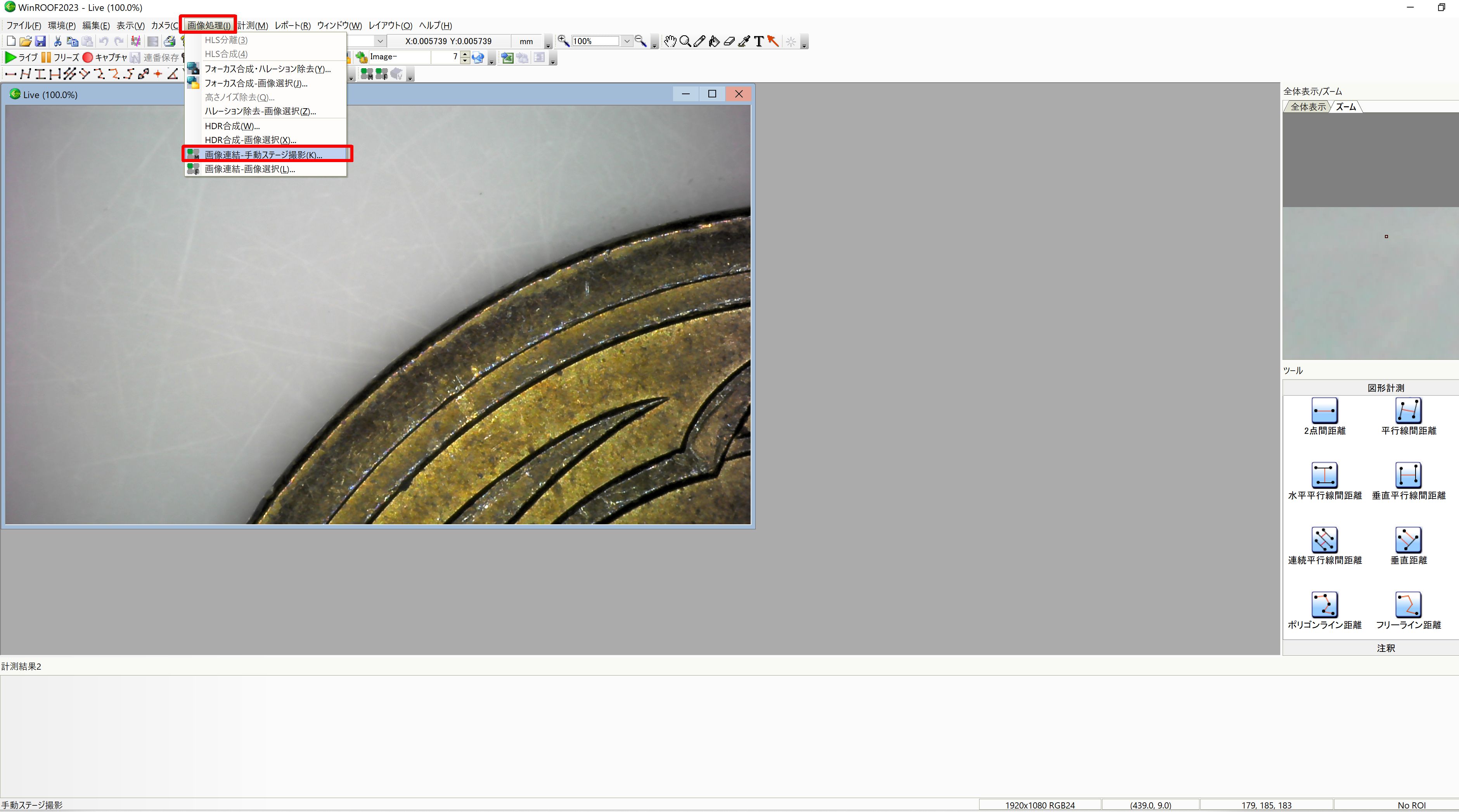This screenshot has width=1459, height=812.
Task: Select the Pencil drawing tool
Action: coord(699,41)
